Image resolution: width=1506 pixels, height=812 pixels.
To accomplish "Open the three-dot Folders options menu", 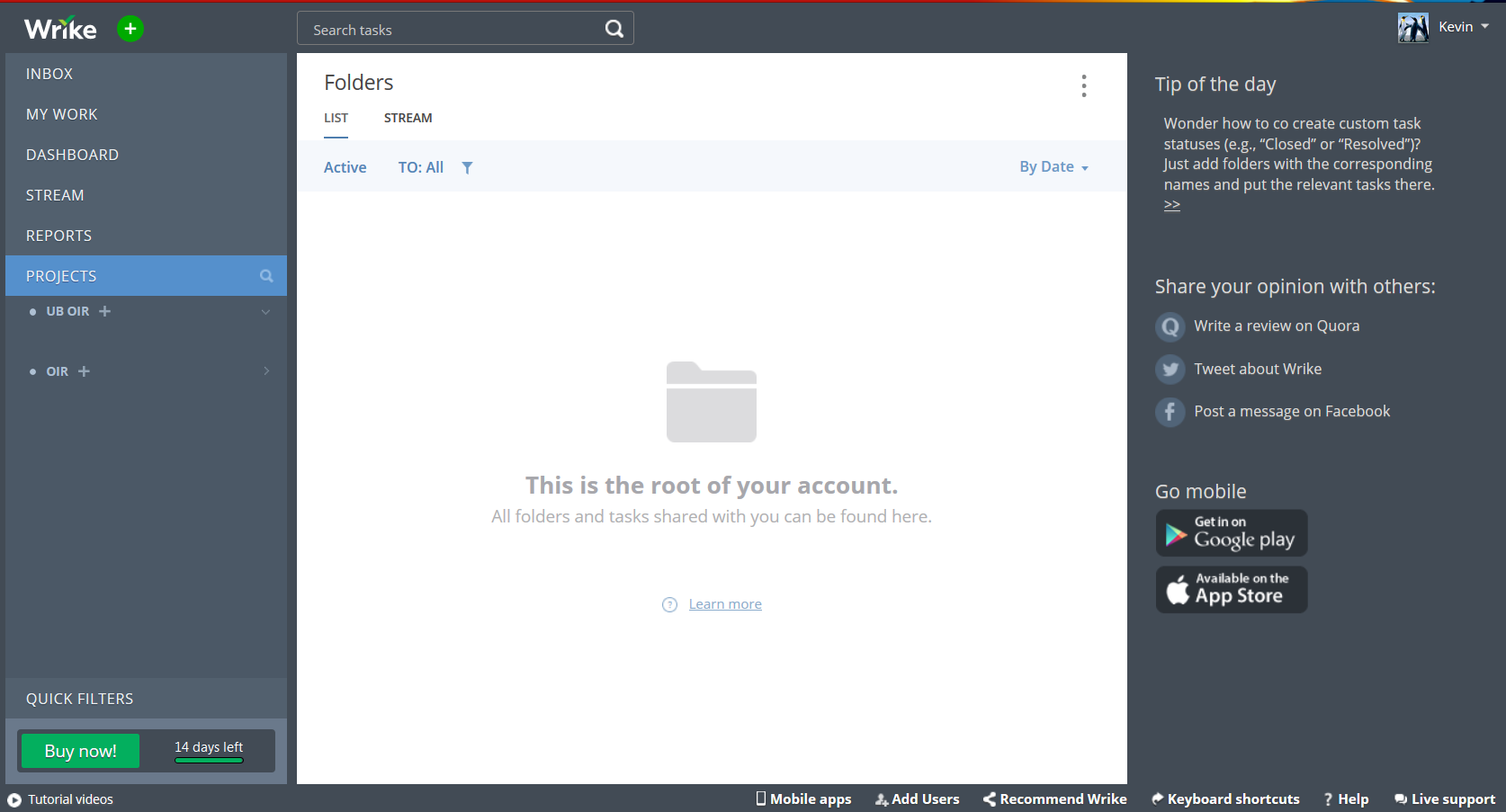I will [x=1084, y=85].
